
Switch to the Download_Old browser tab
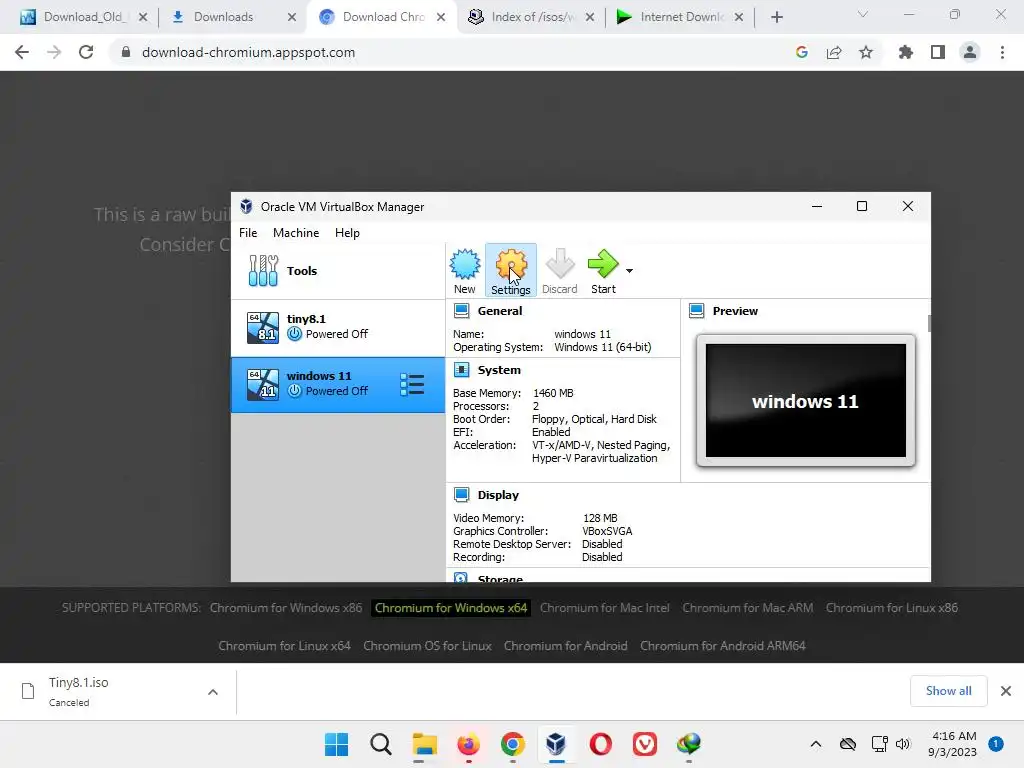point(82,17)
